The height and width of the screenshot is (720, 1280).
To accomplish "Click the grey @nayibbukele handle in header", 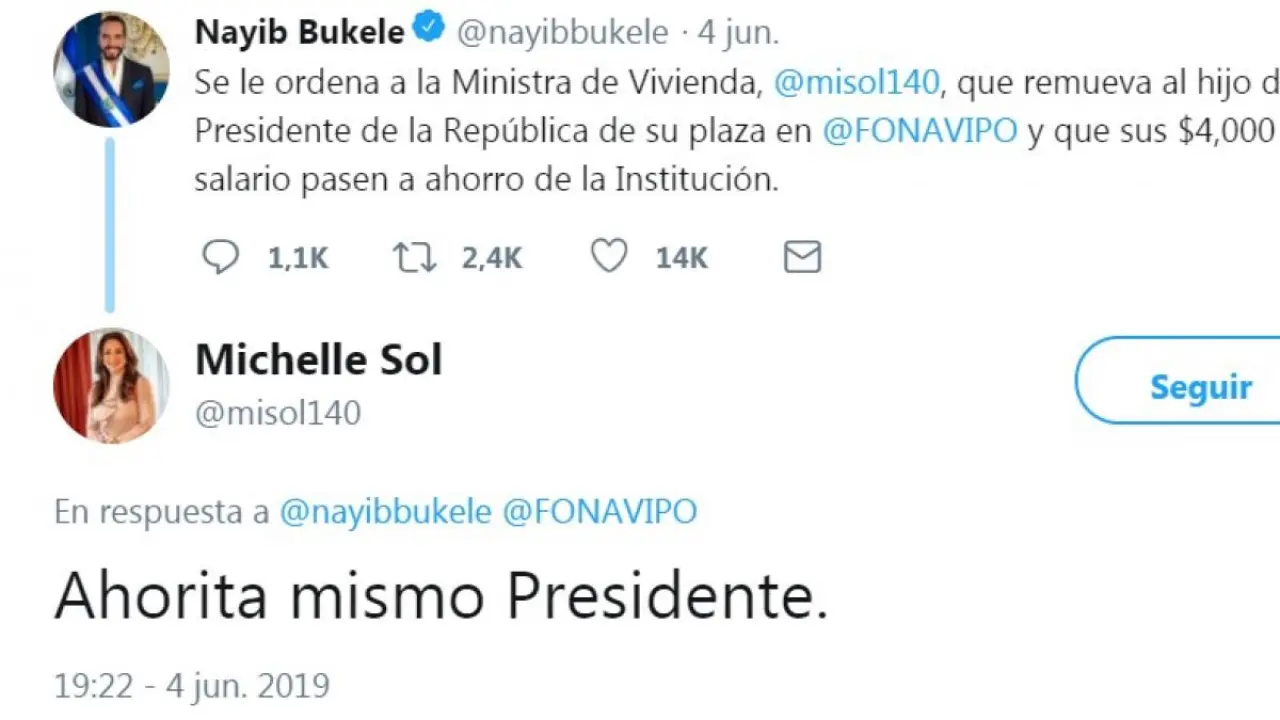I will [x=562, y=32].
